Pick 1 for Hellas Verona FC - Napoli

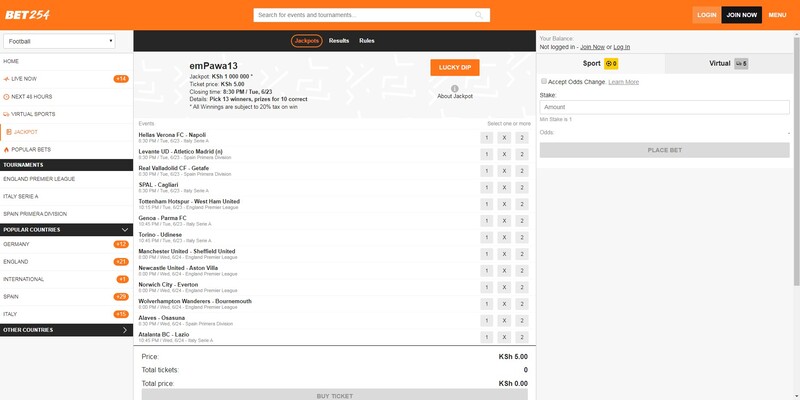(x=487, y=138)
